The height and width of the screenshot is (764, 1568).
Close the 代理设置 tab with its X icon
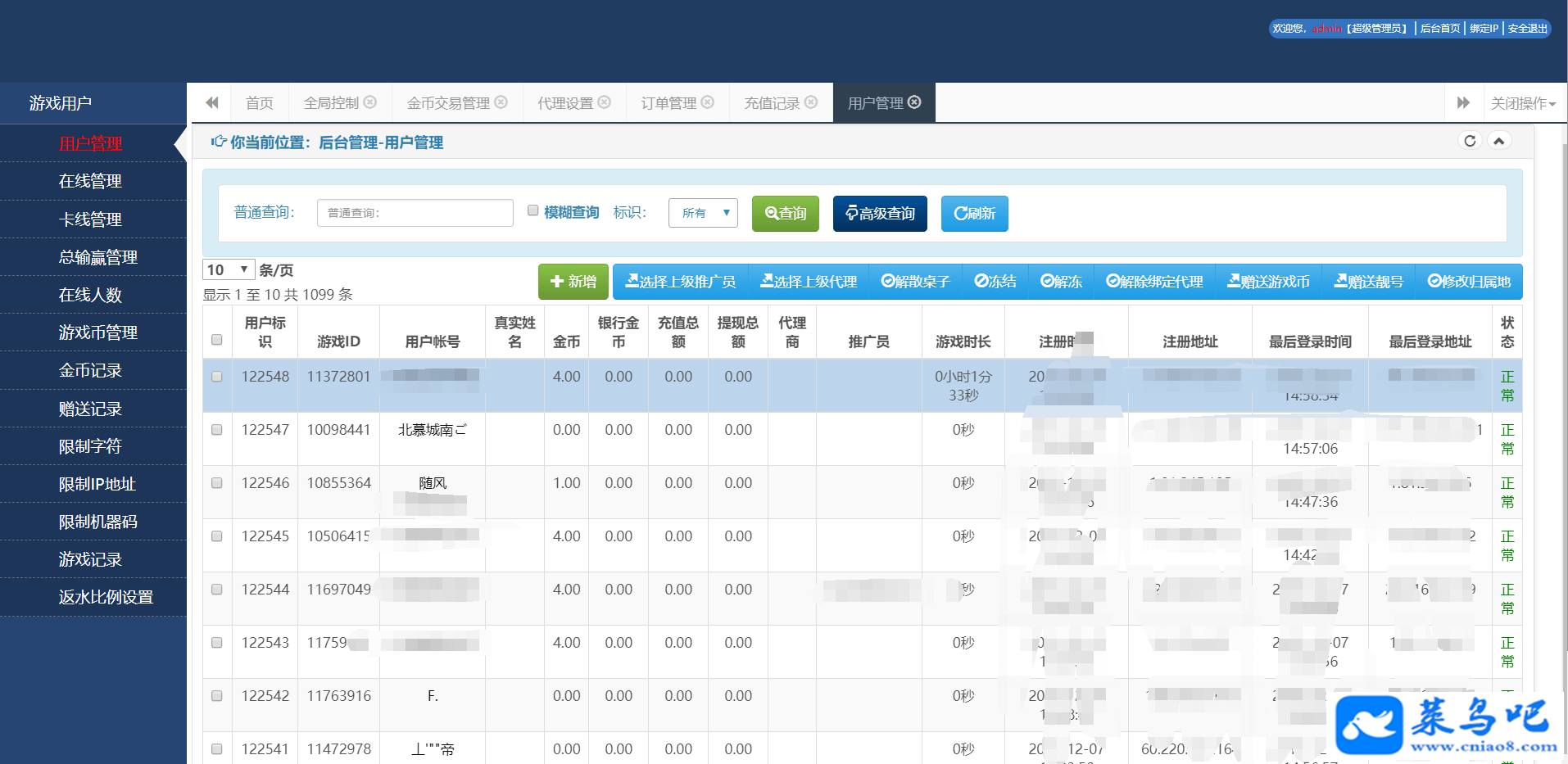click(x=605, y=102)
